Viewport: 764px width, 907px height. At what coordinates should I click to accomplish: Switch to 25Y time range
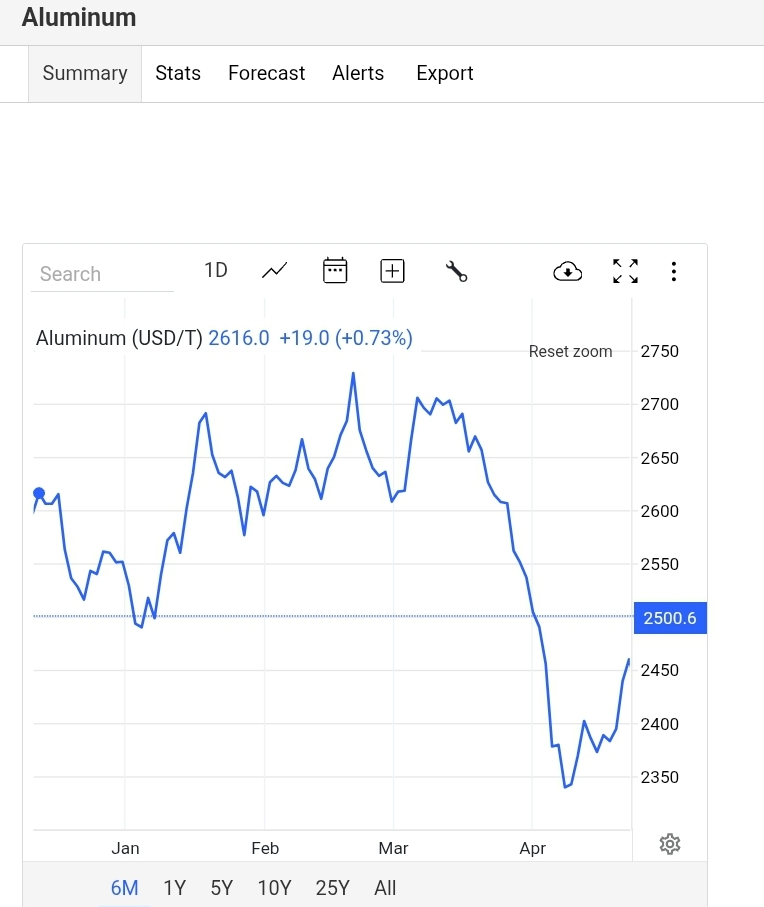point(332,887)
